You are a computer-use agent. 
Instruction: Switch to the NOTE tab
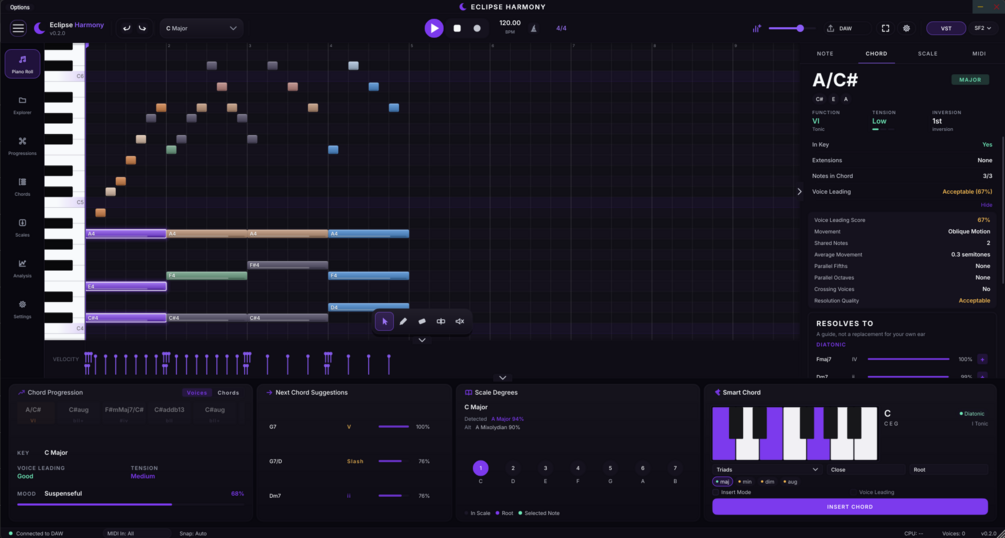click(826, 54)
